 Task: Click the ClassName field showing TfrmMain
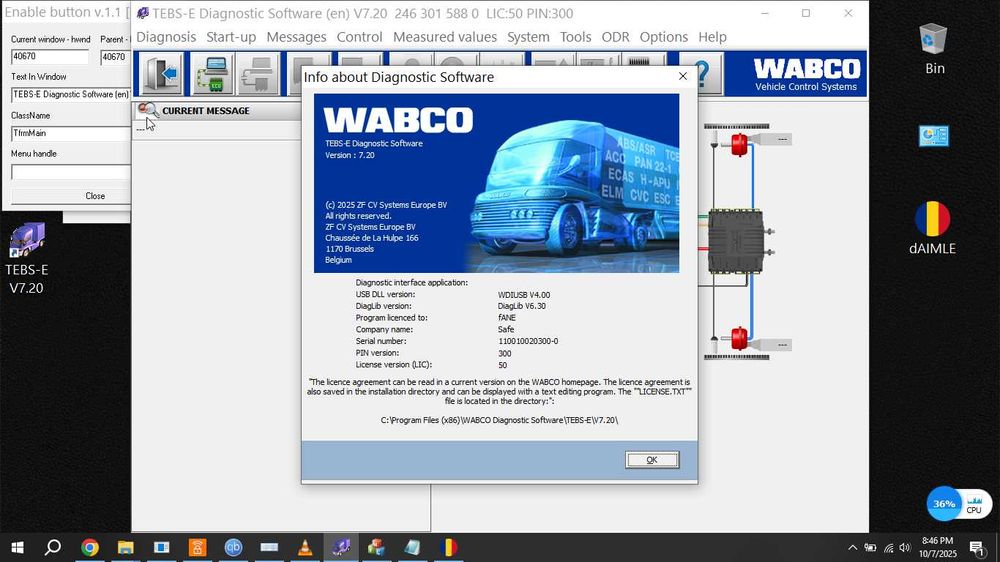point(71,133)
